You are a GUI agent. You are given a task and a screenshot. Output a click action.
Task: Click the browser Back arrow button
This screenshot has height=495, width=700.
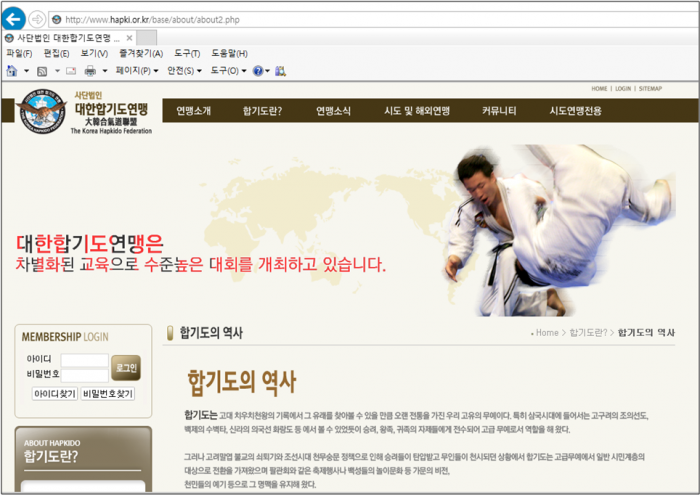[x=13, y=19]
